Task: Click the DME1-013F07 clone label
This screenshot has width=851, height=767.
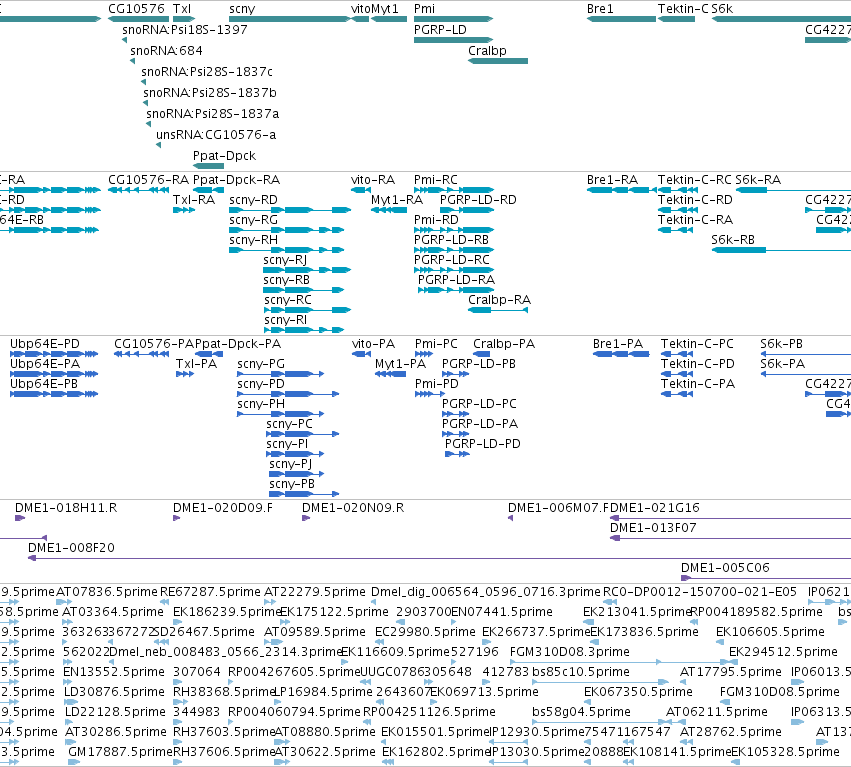Action: (x=653, y=528)
